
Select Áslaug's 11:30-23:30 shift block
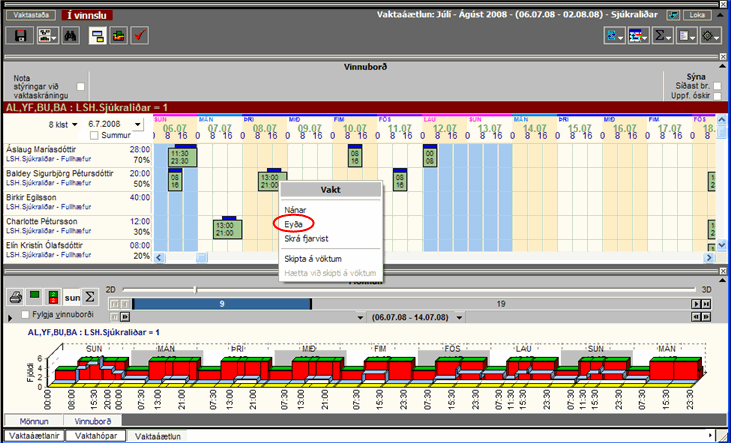182,157
